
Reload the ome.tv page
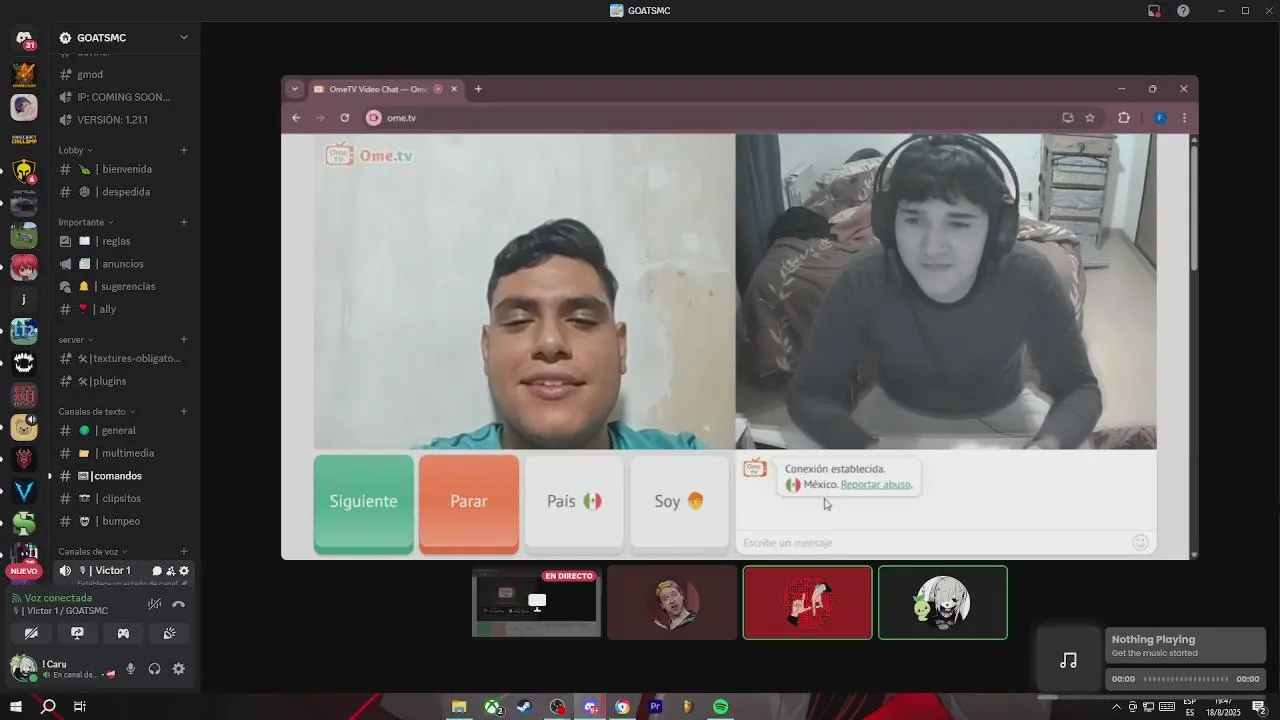344,118
